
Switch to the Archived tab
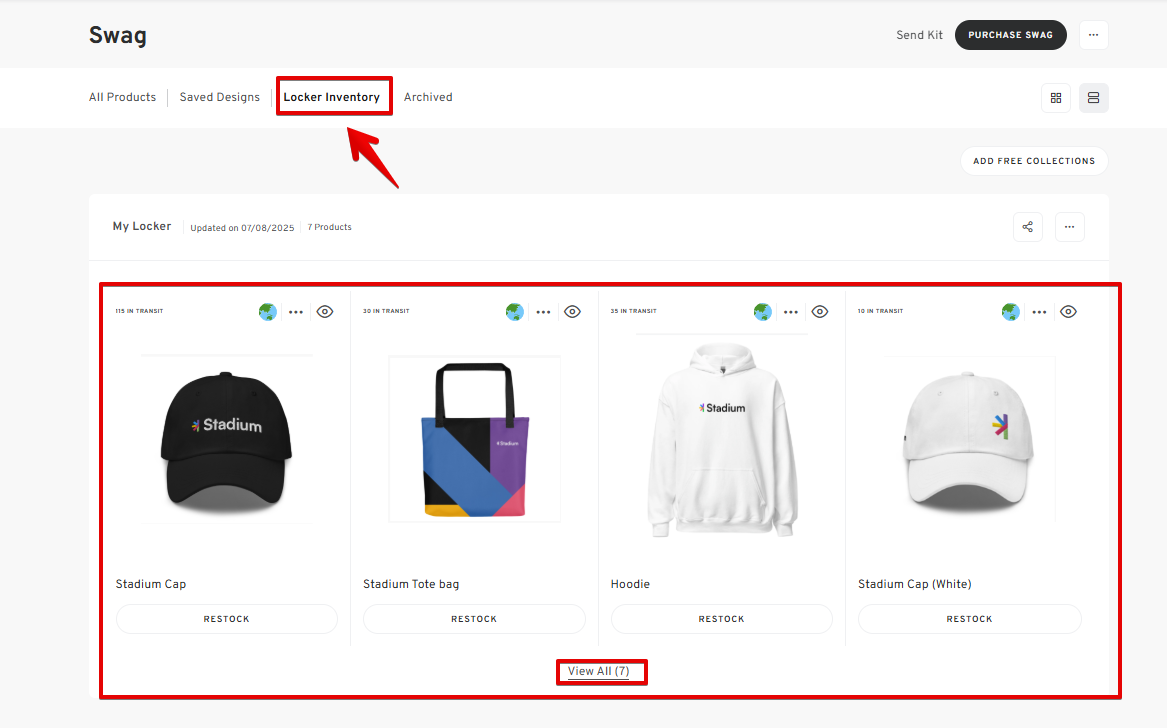tap(428, 97)
